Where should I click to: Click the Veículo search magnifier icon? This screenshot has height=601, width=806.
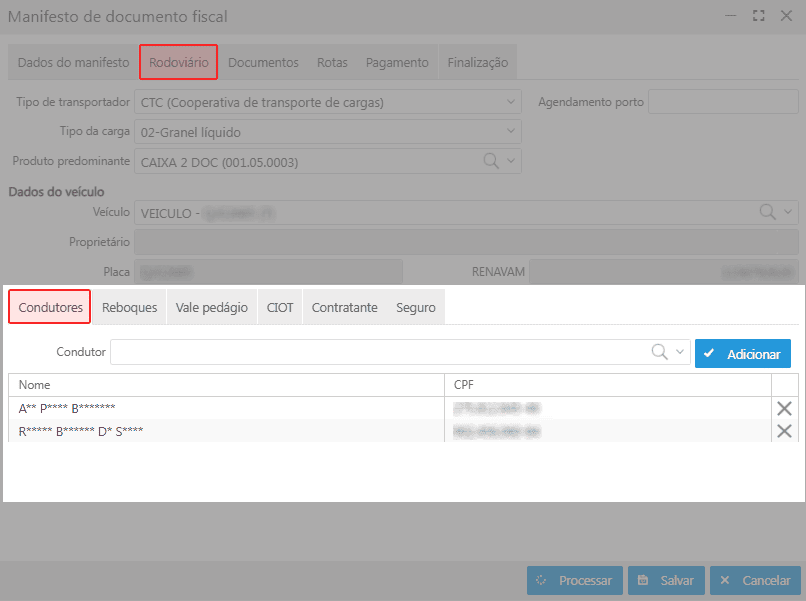[767, 212]
